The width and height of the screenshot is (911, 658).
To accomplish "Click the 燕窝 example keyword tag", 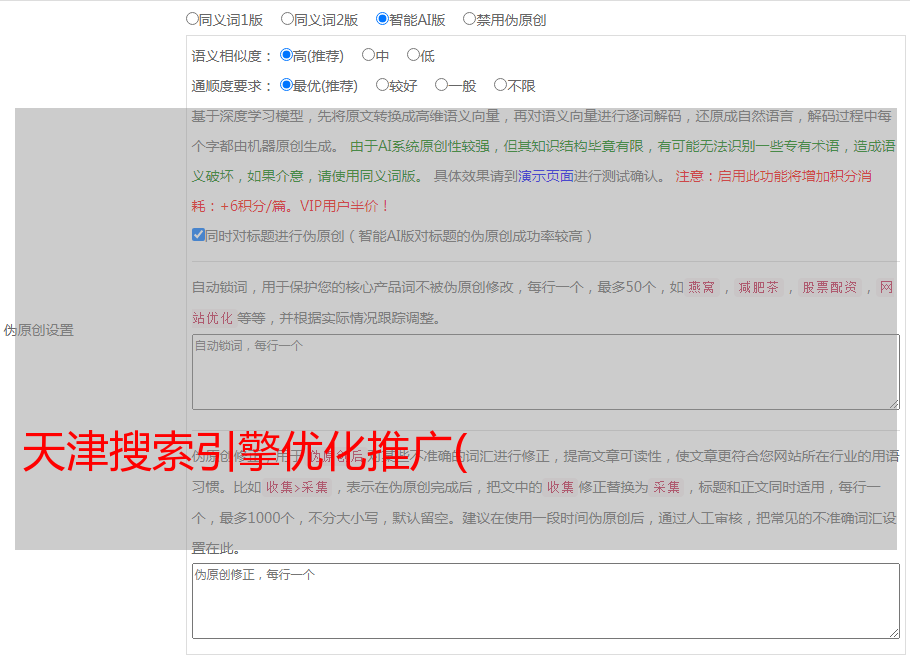I will (x=701, y=288).
